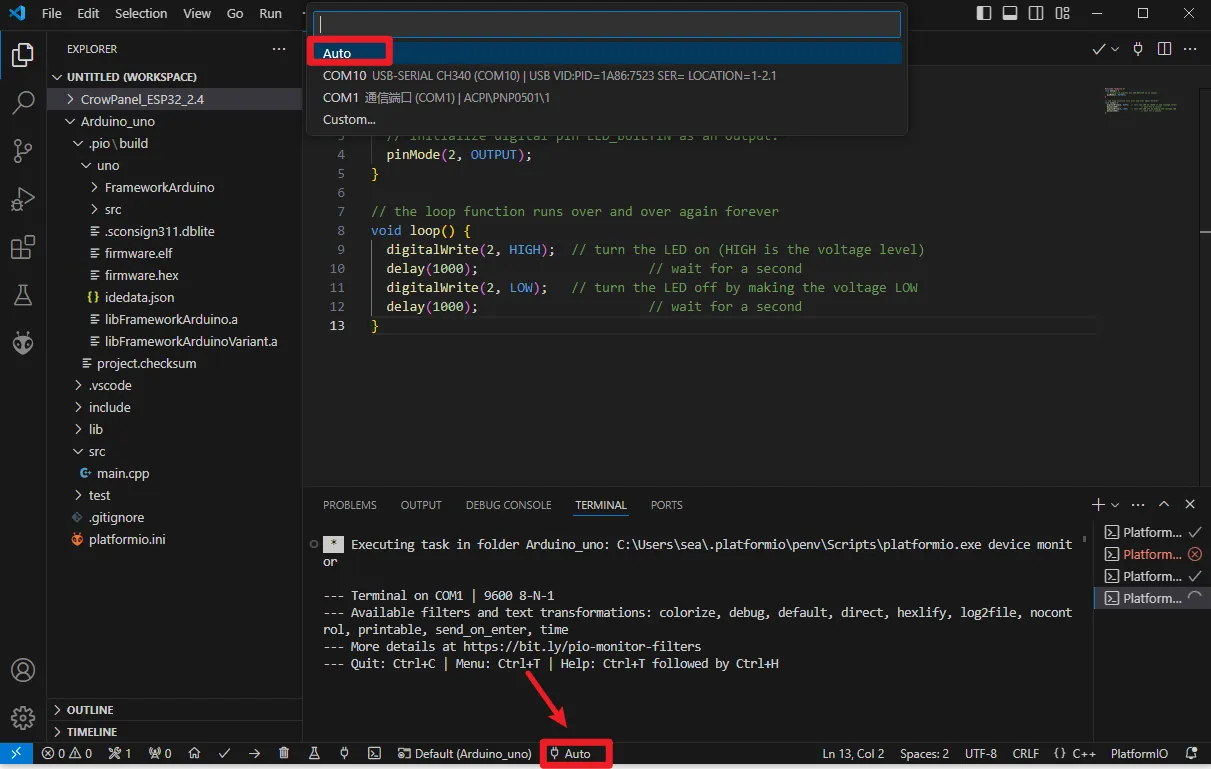Open the new terminal launch profile dropdown
This screenshot has height=769, width=1211.
pyautogui.click(x=1116, y=505)
